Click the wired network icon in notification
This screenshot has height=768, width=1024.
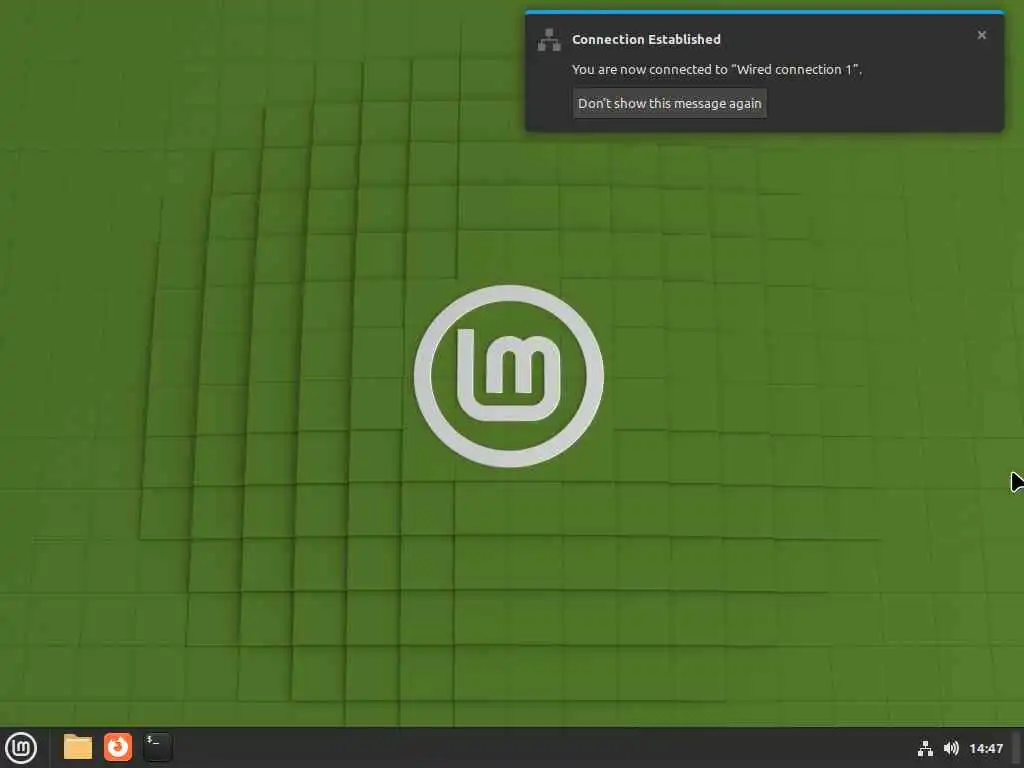549,40
